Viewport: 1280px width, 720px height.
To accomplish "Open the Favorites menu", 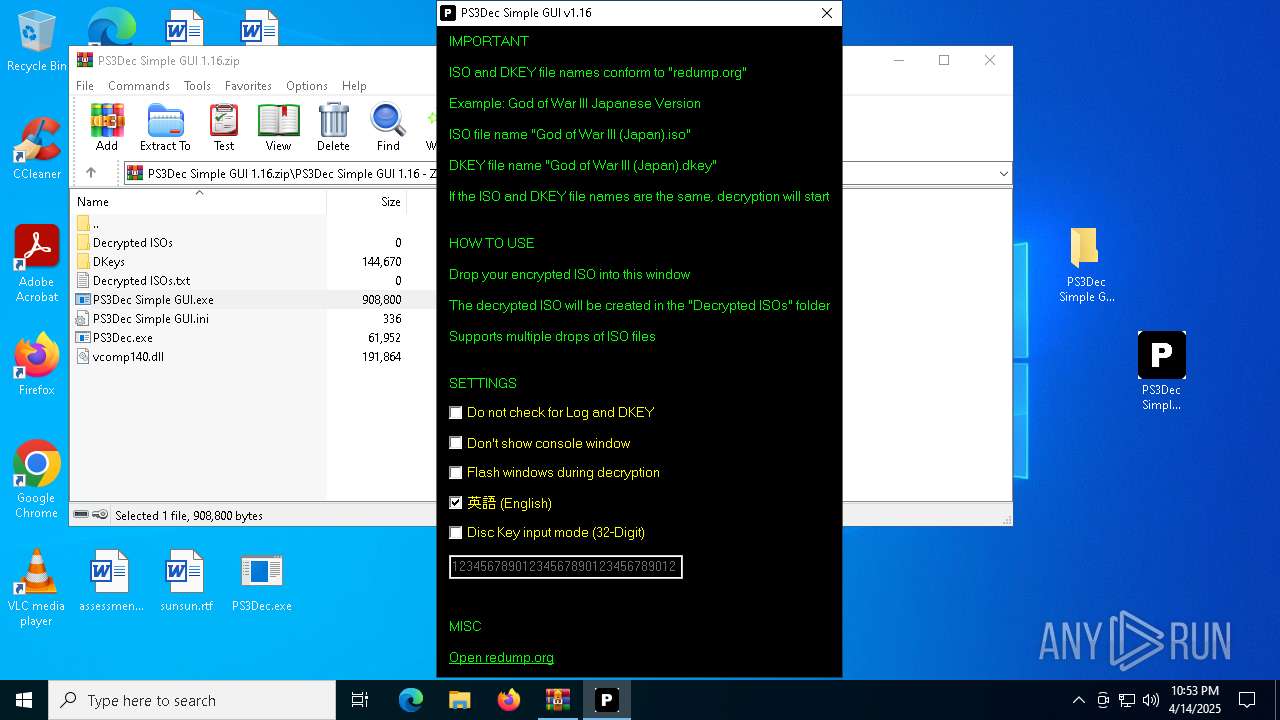I will (x=248, y=86).
